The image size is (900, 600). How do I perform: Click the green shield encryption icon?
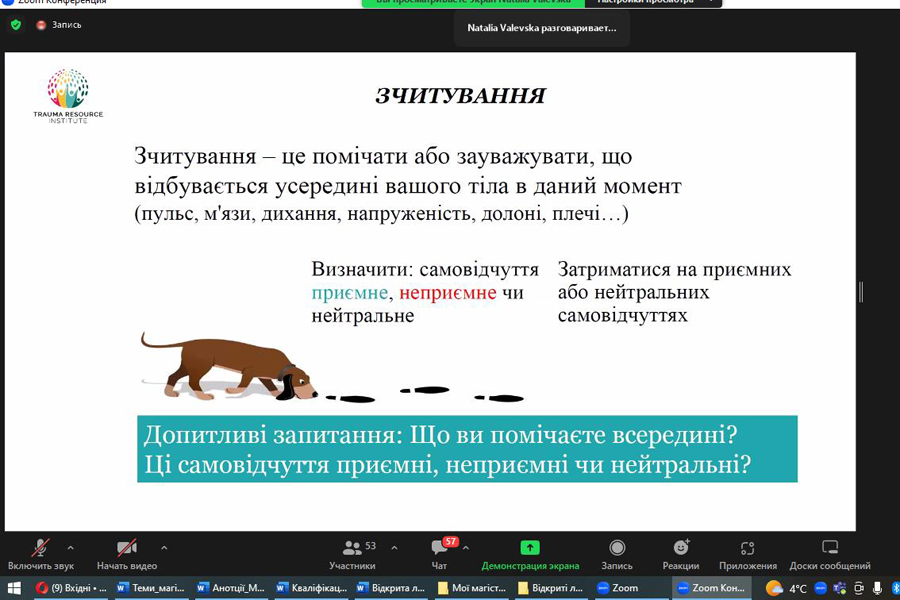click(x=16, y=25)
